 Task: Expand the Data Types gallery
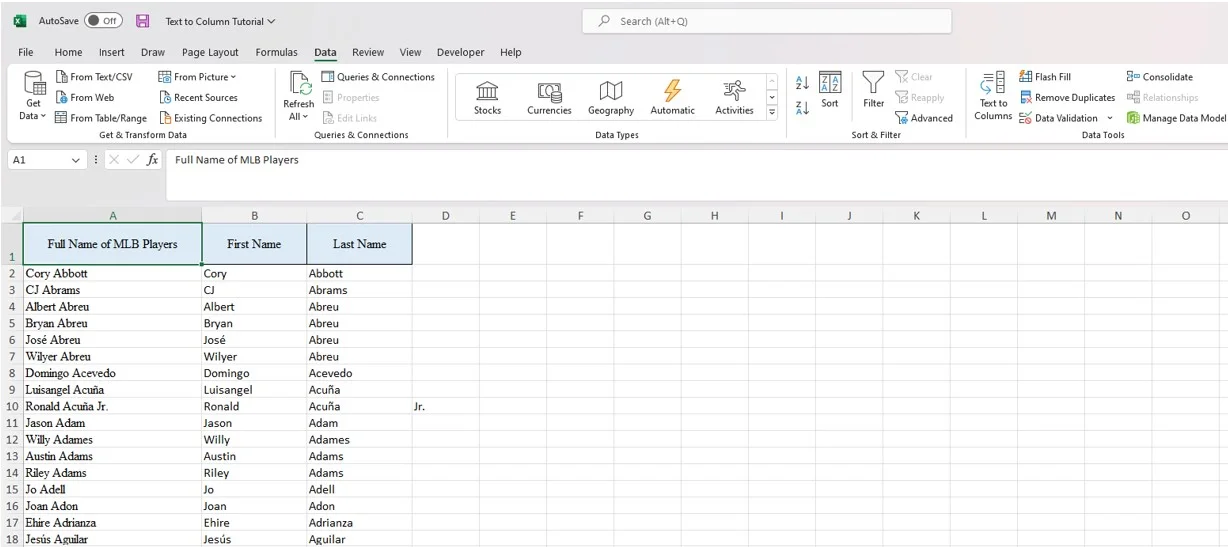pos(772,114)
